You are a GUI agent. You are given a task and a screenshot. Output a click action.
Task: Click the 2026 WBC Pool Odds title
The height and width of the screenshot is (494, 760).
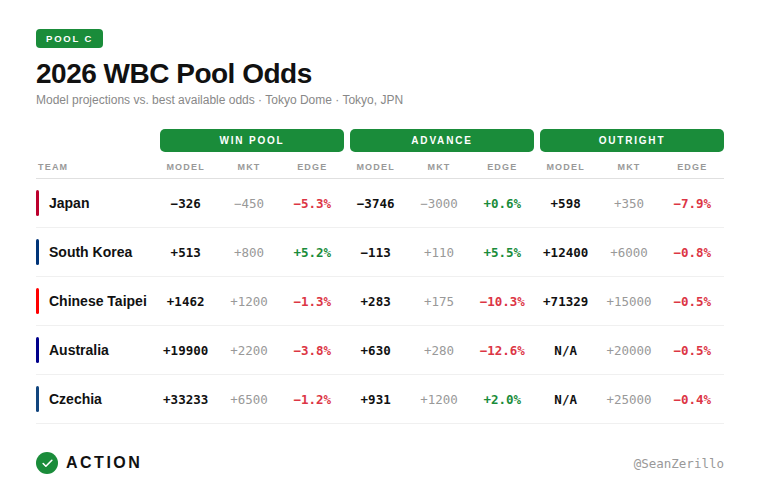(x=174, y=74)
